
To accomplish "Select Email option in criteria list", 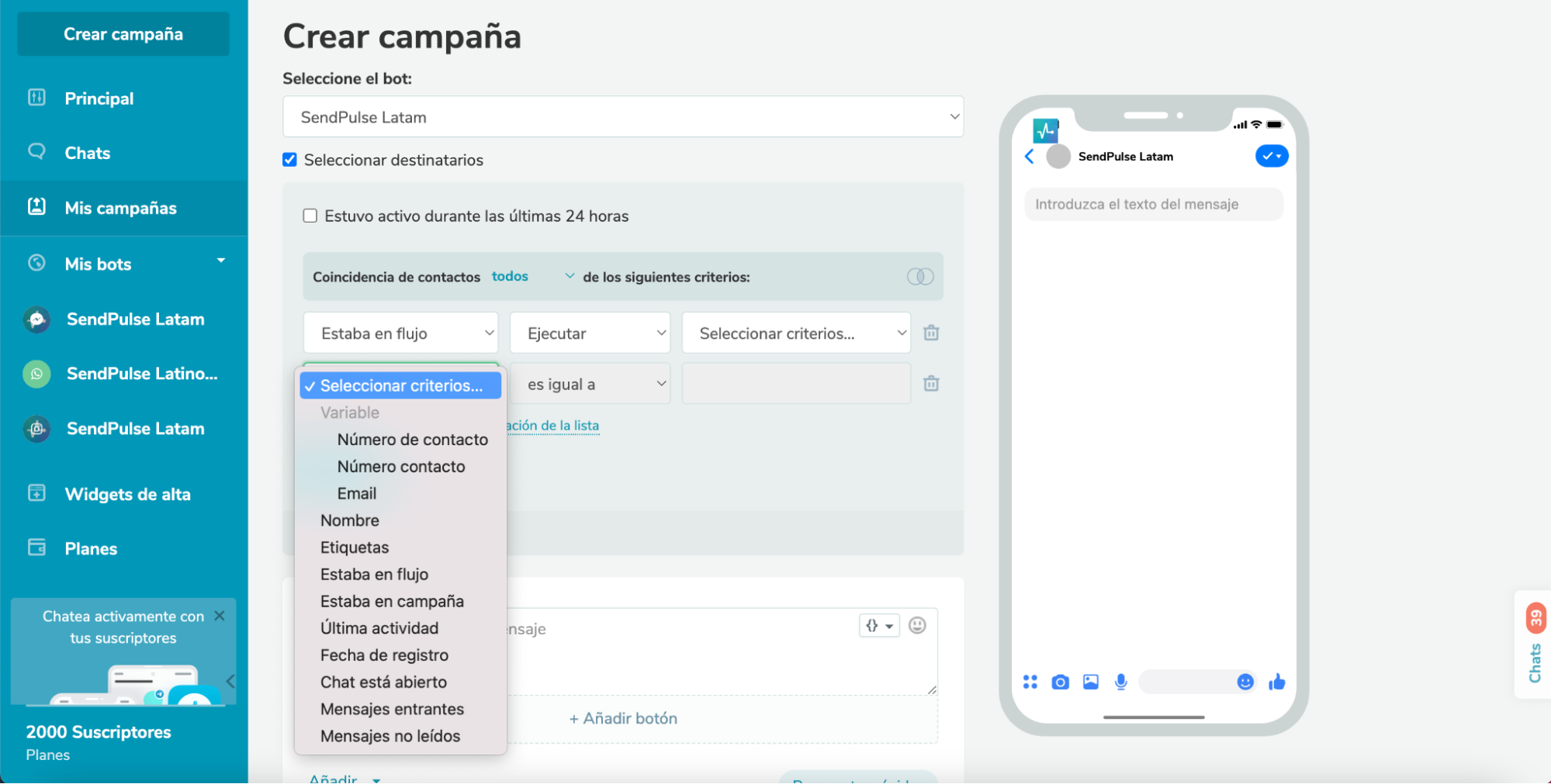I will click(x=400, y=494).
